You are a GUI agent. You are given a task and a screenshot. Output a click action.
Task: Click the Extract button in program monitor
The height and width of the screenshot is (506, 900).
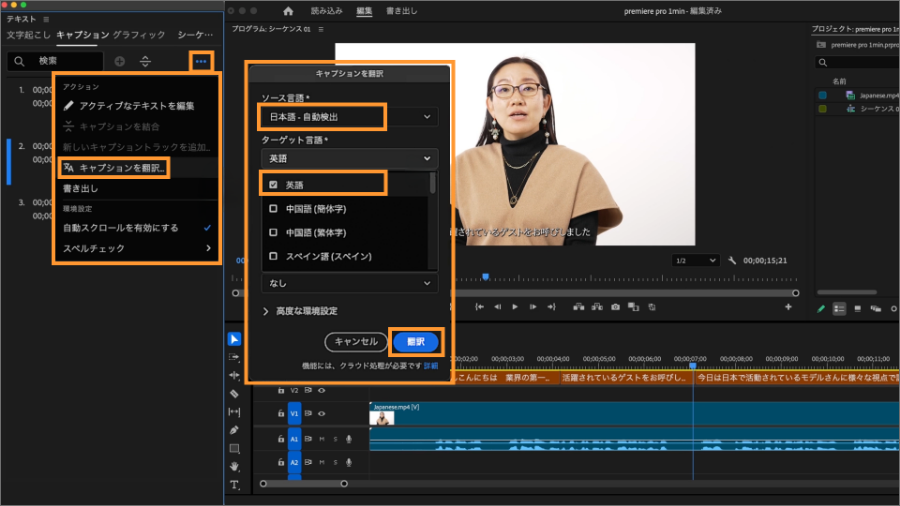click(x=597, y=307)
